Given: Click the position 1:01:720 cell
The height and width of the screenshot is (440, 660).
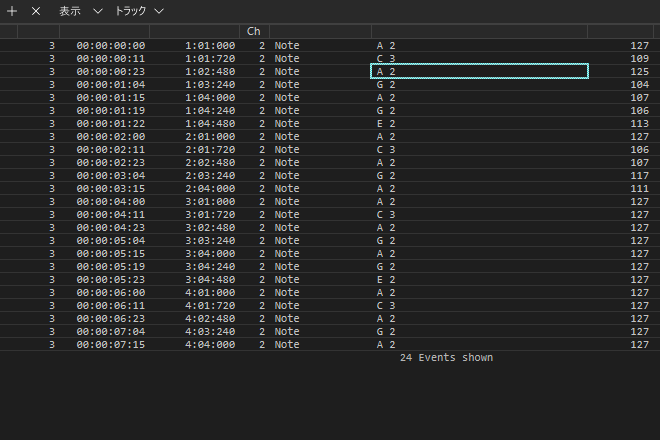Looking at the screenshot, I should coord(210,59).
